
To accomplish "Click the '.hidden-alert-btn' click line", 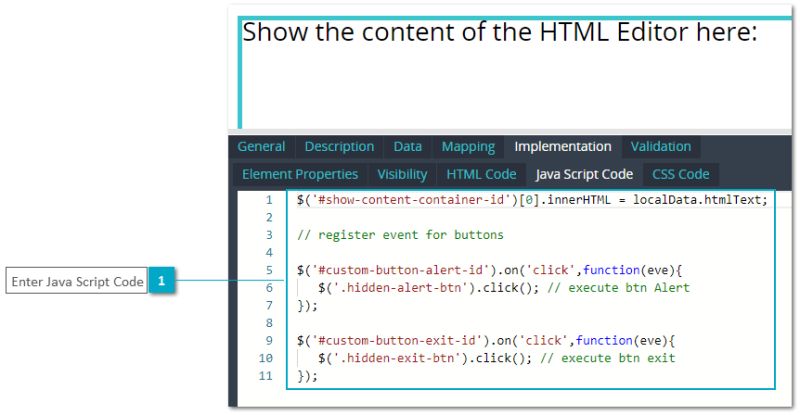I will (x=504, y=288).
